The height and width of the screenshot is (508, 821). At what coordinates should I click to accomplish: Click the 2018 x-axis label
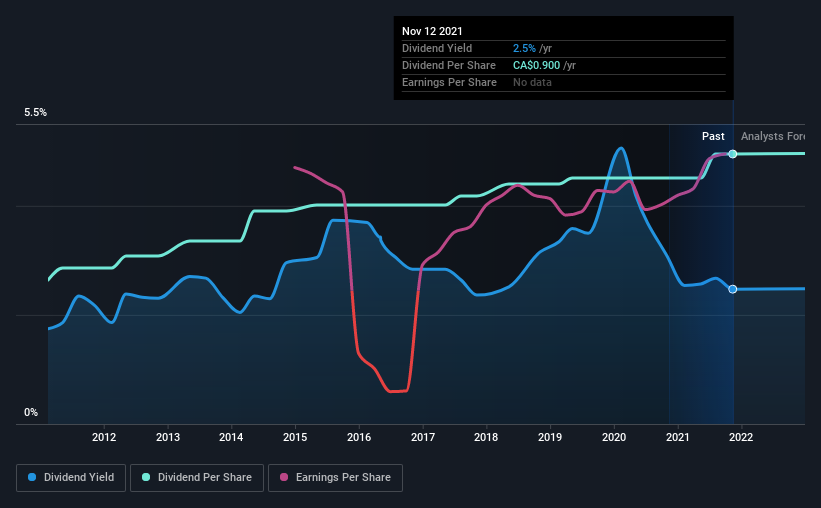[486, 437]
